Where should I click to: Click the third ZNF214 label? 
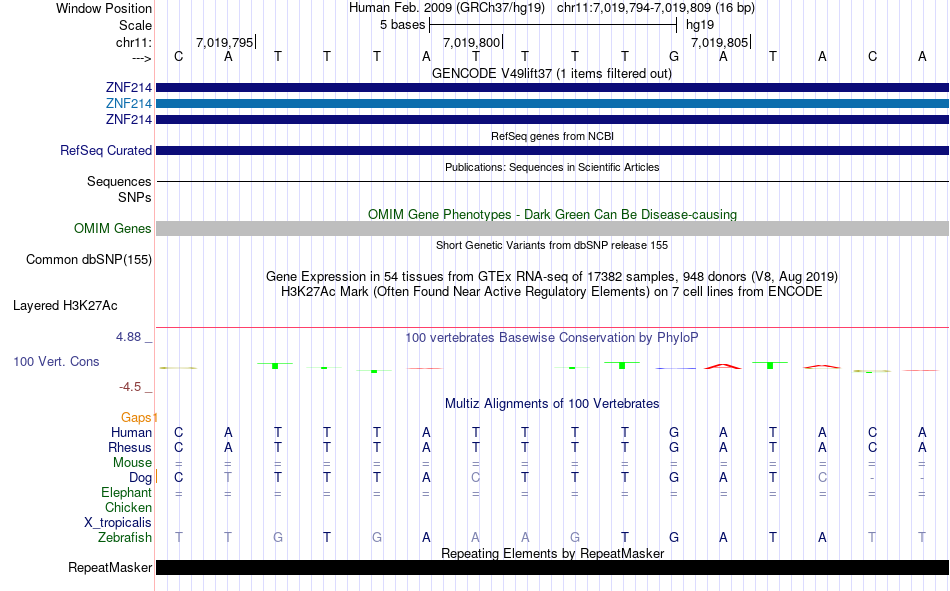(x=128, y=119)
